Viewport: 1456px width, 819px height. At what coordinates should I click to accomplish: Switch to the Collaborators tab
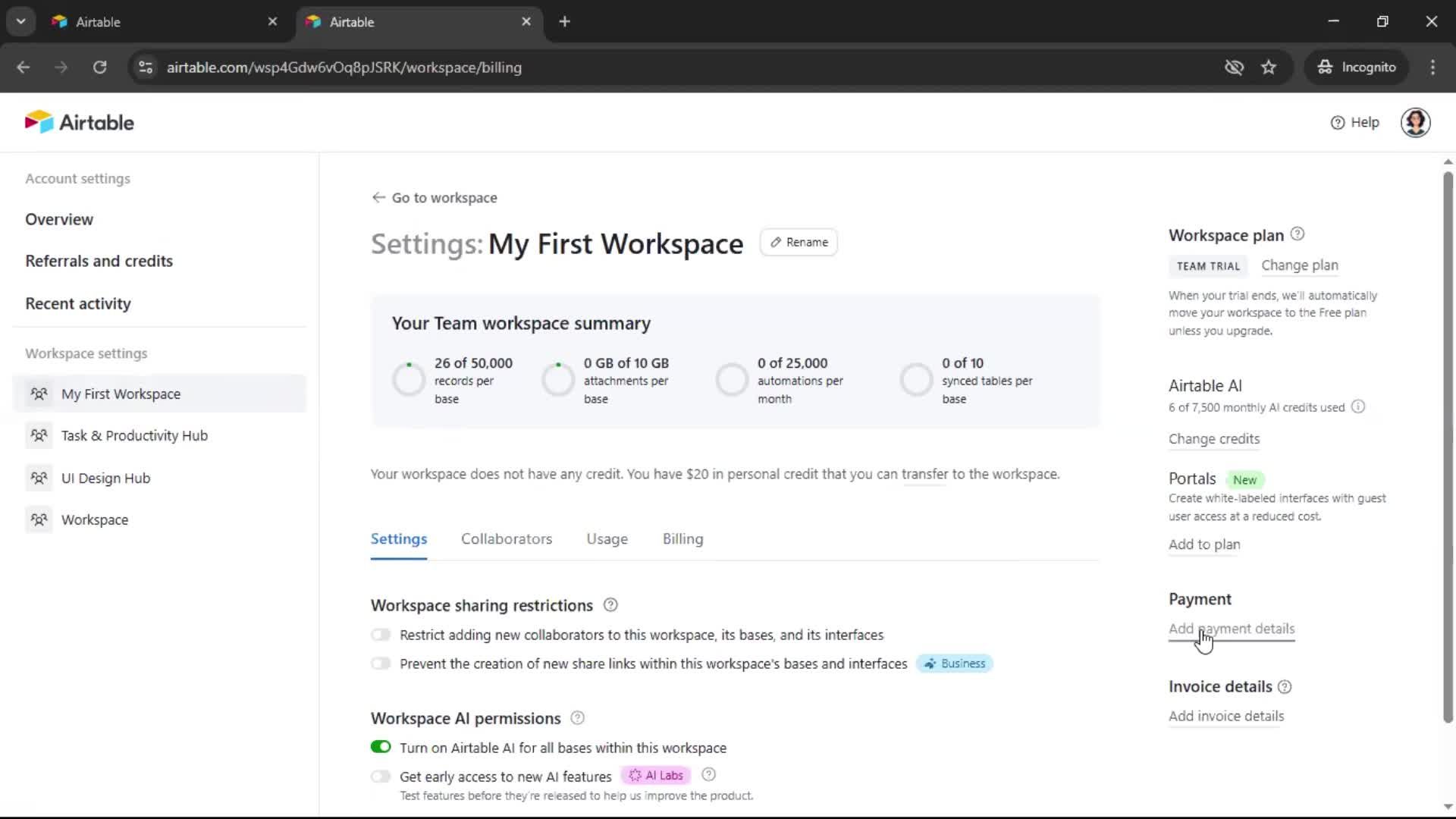coord(507,539)
